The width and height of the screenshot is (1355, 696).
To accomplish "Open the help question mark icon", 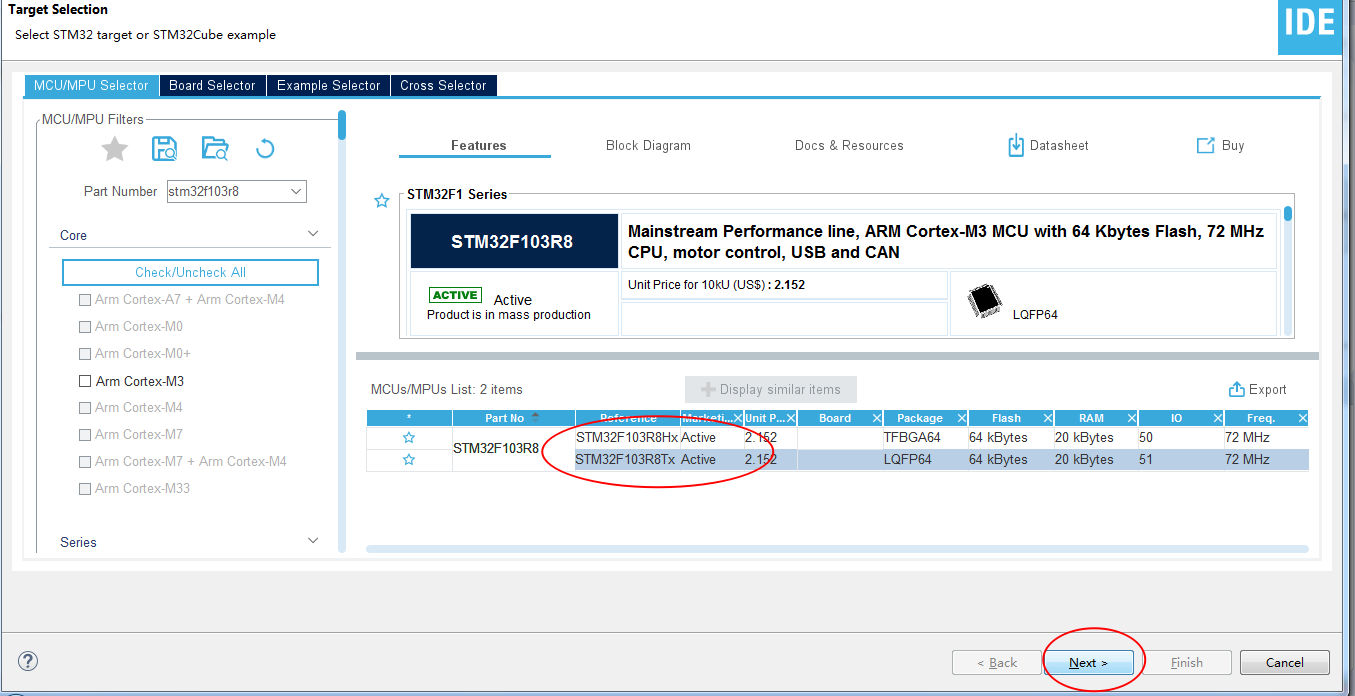I will (x=28, y=661).
